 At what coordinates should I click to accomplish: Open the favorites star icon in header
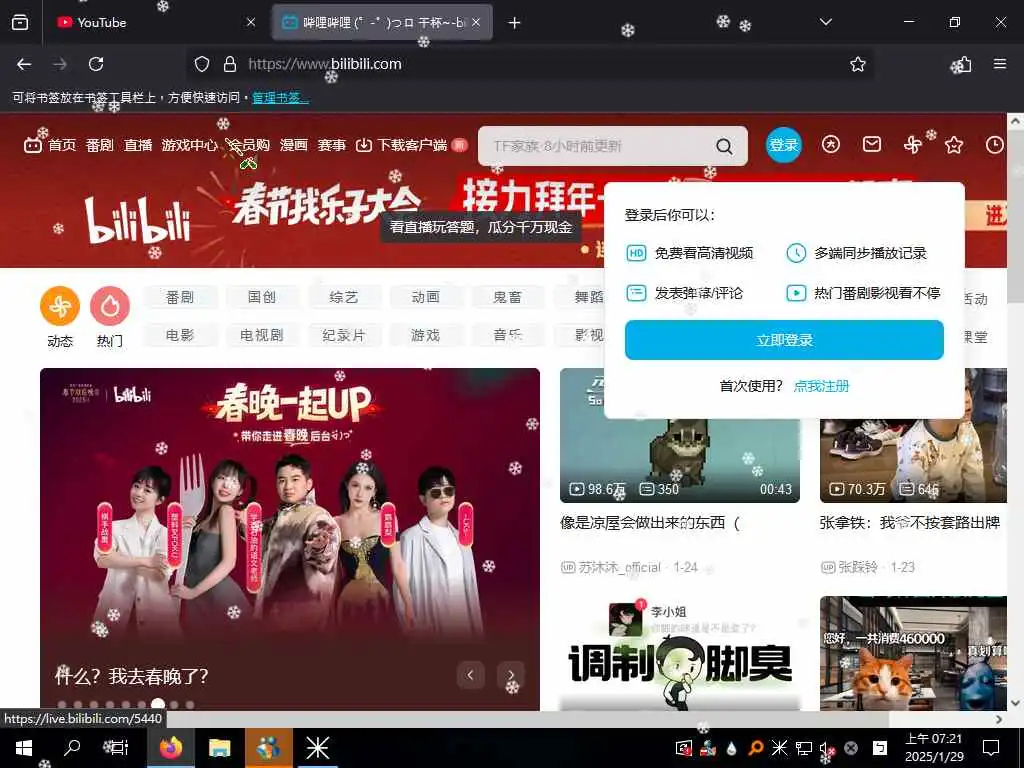[x=953, y=144]
